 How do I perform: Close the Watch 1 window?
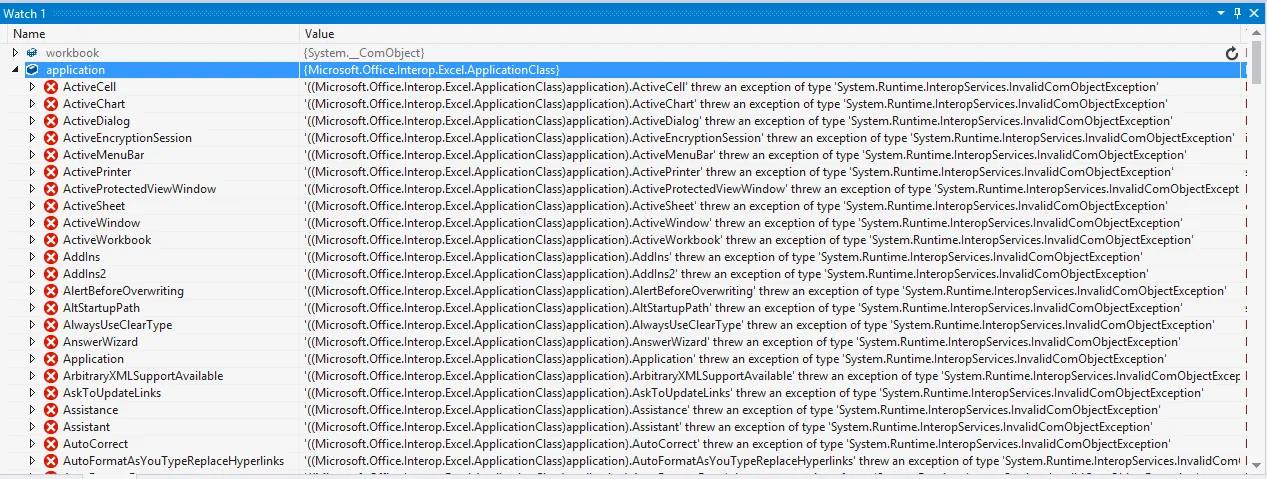click(x=1255, y=13)
